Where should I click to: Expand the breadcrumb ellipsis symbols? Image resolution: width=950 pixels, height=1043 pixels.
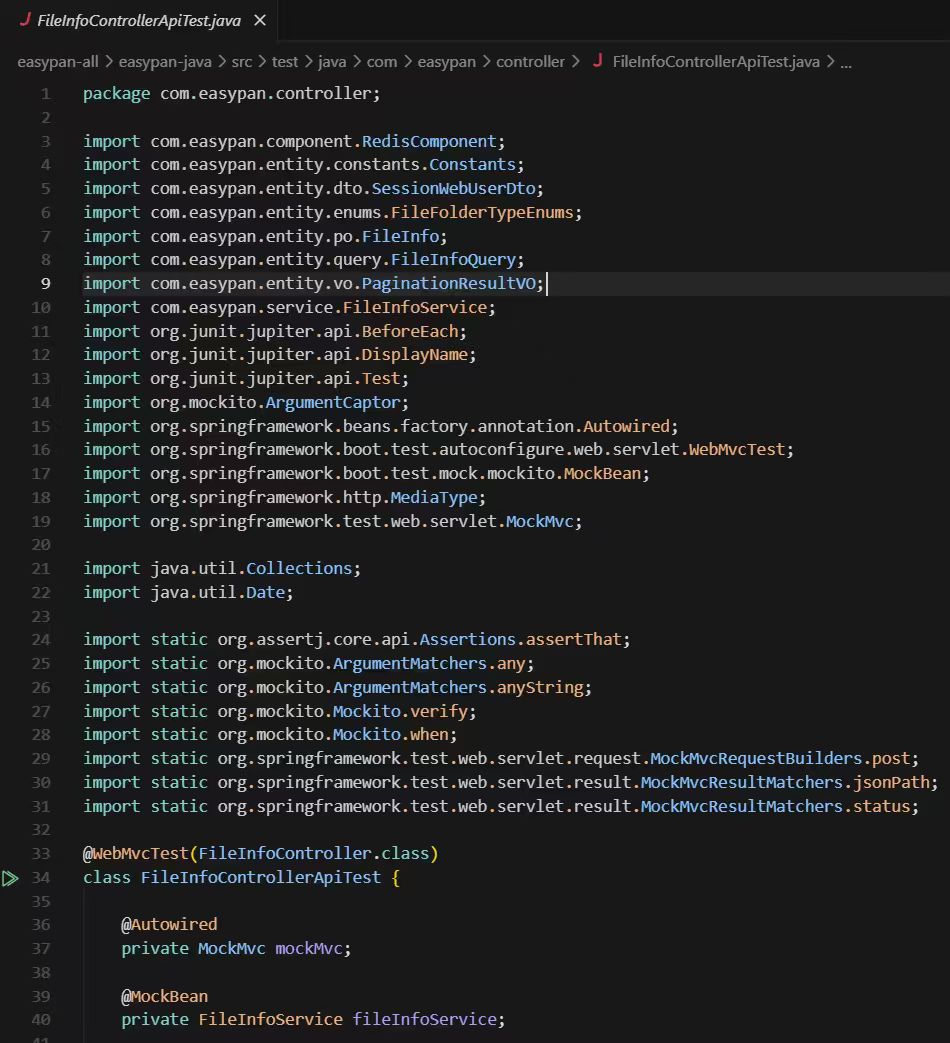846,63
